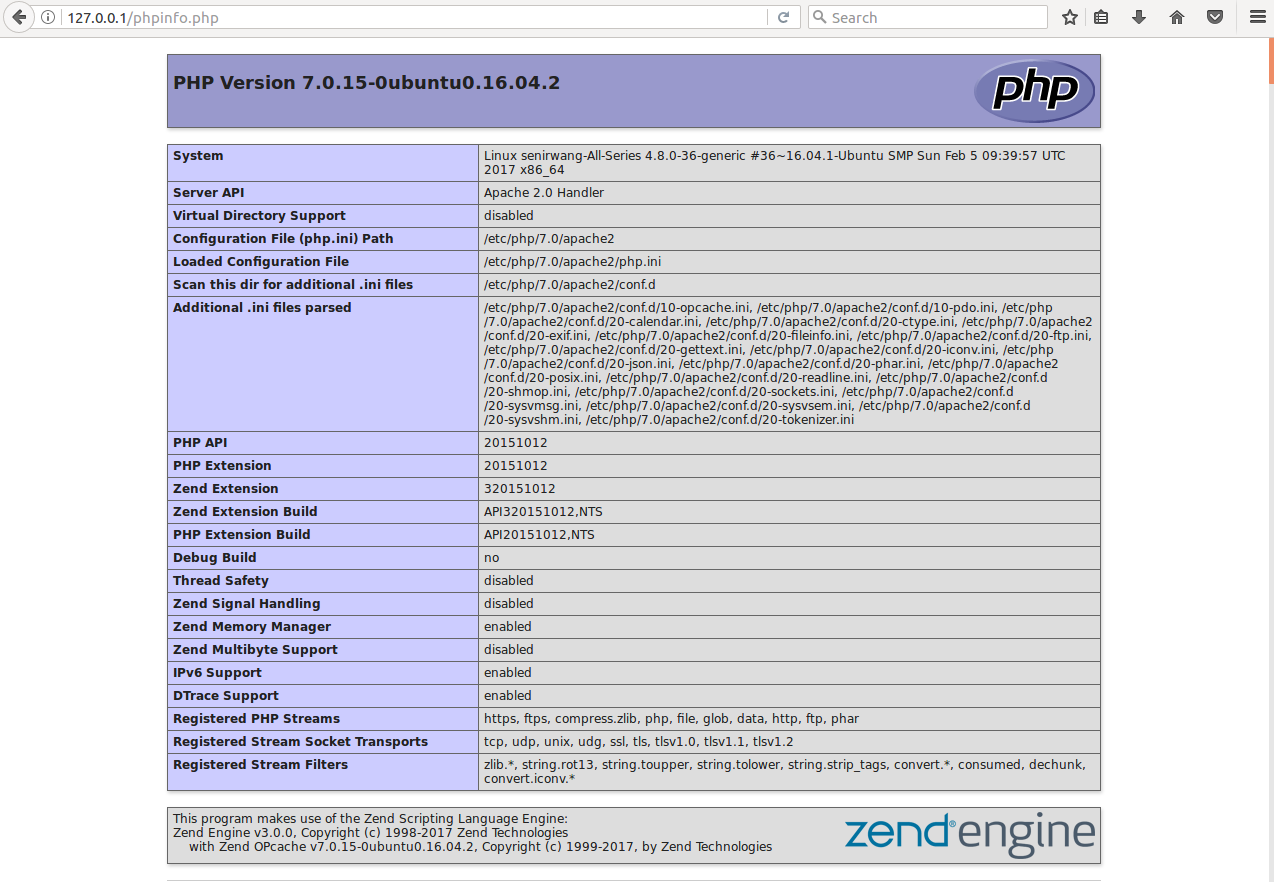Bookmark this page with the star icon
This screenshot has height=882, width=1274.
pyautogui.click(x=1070, y=17)
